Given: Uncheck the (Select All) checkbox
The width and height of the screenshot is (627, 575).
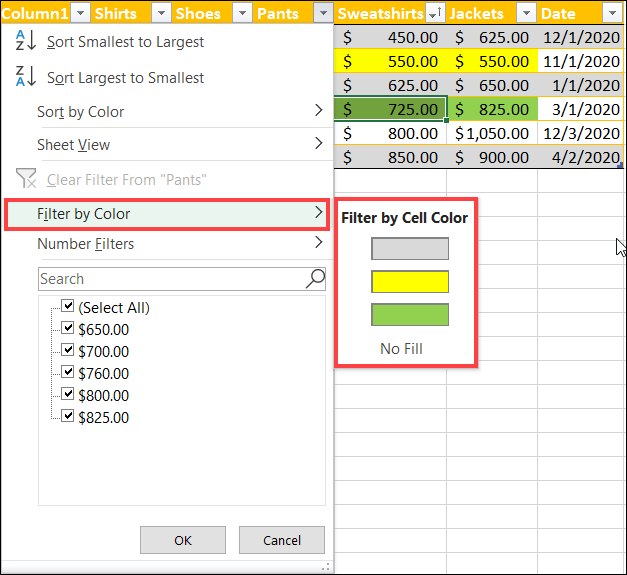Looking at the screenshot, I should (68, 306).
